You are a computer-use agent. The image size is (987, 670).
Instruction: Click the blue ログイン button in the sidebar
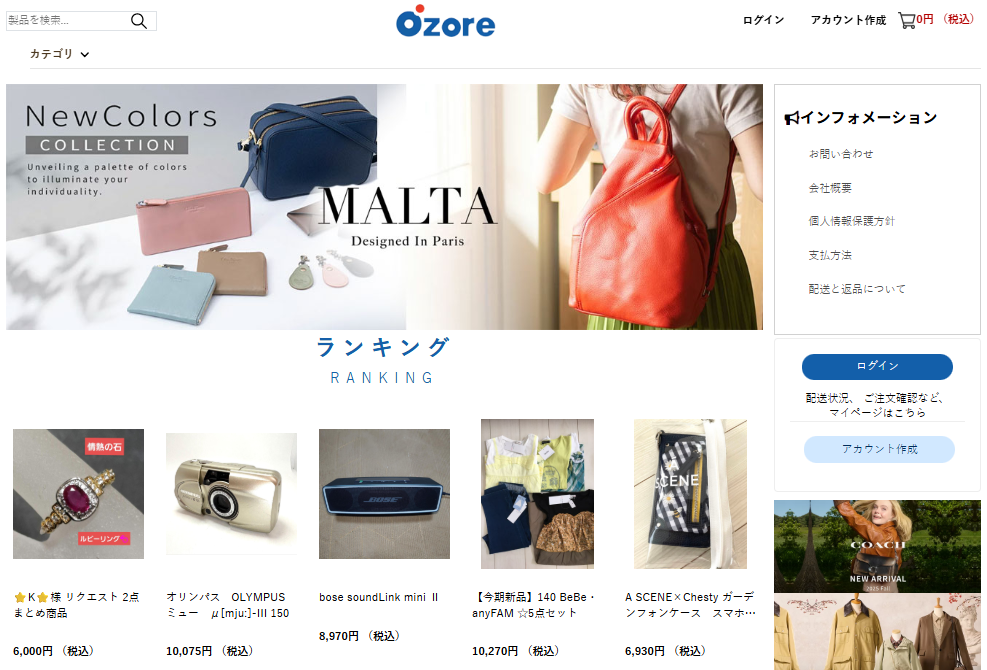[x=877, y=366]
